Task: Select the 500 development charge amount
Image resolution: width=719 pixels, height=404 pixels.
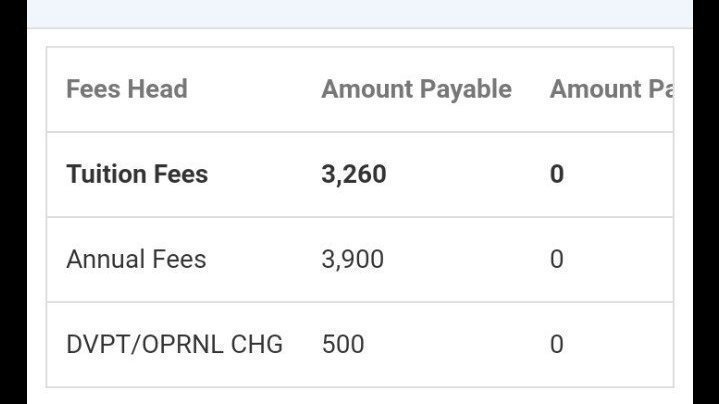Action: (x=343, y=344)
